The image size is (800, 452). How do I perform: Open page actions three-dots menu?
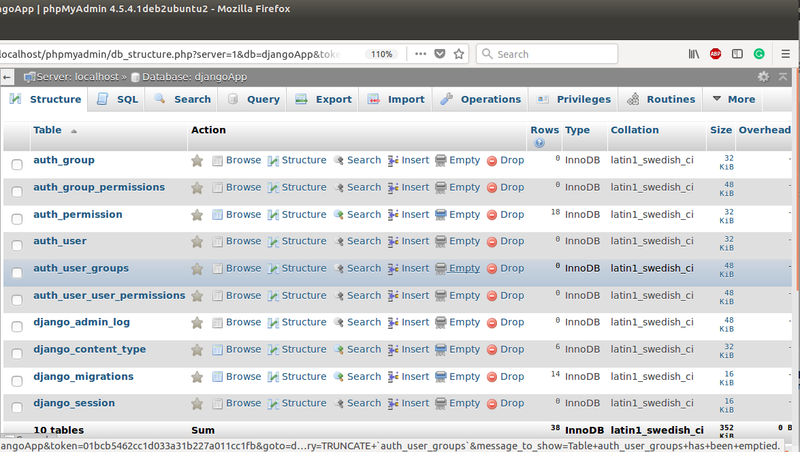pos(420,54)
